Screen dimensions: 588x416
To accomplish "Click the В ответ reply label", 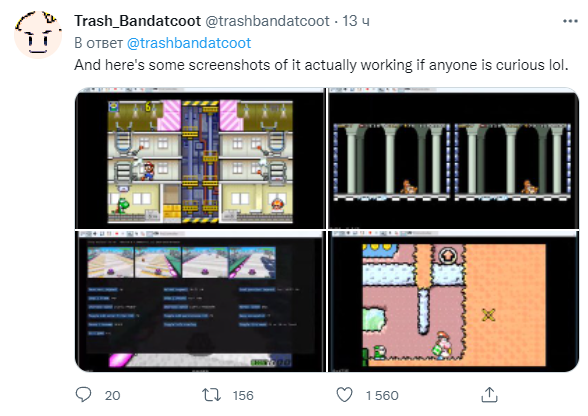I will [98, 43].
